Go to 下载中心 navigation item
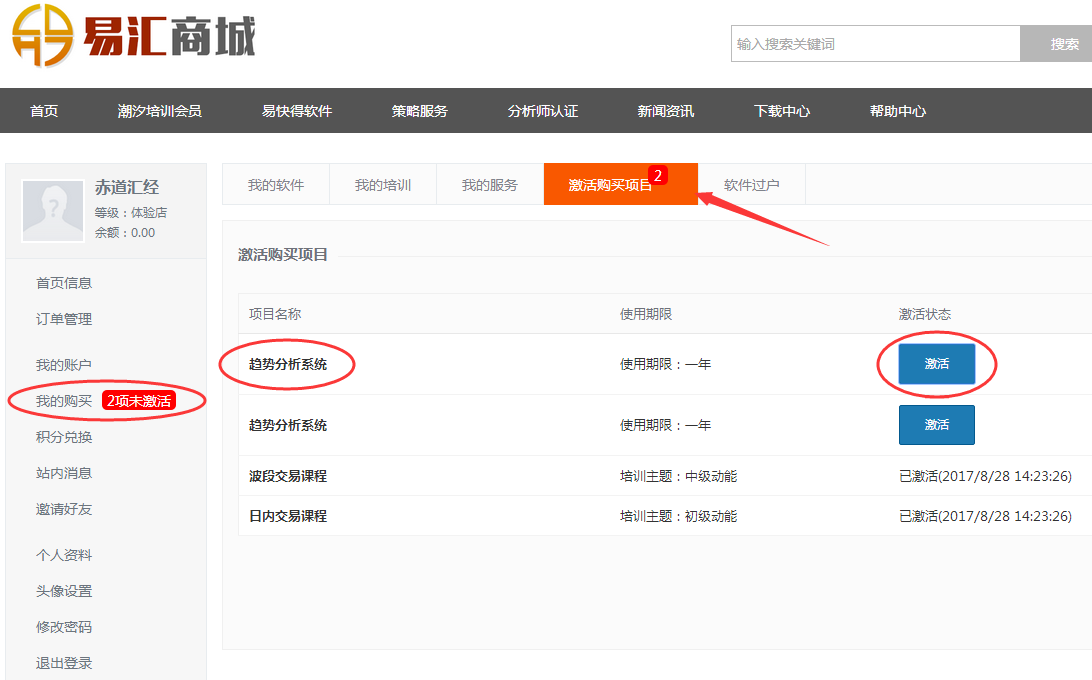This screenshot has width=1092, height=680. coord(781,111)
